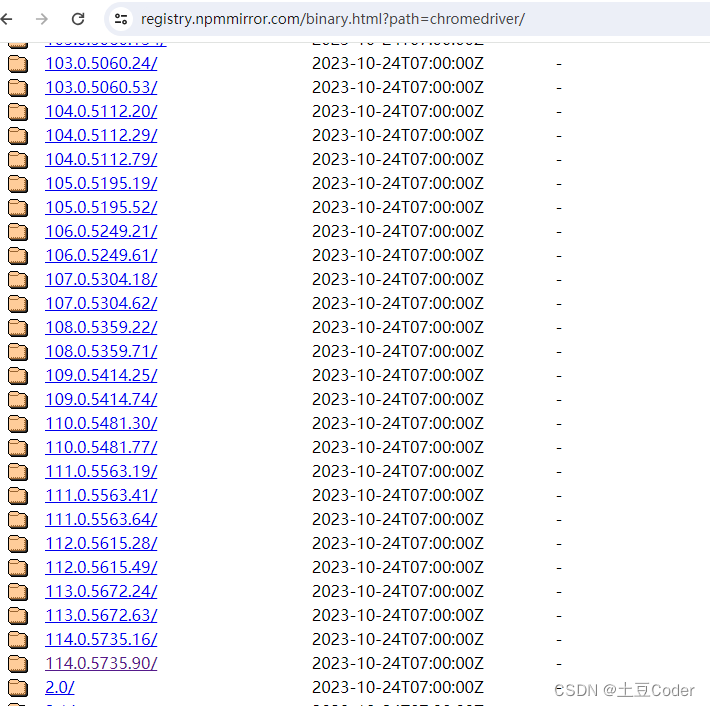Open the 105.0.5195.52/ folder link
This screenshot has width=710, height=706.
click(101, 207)
